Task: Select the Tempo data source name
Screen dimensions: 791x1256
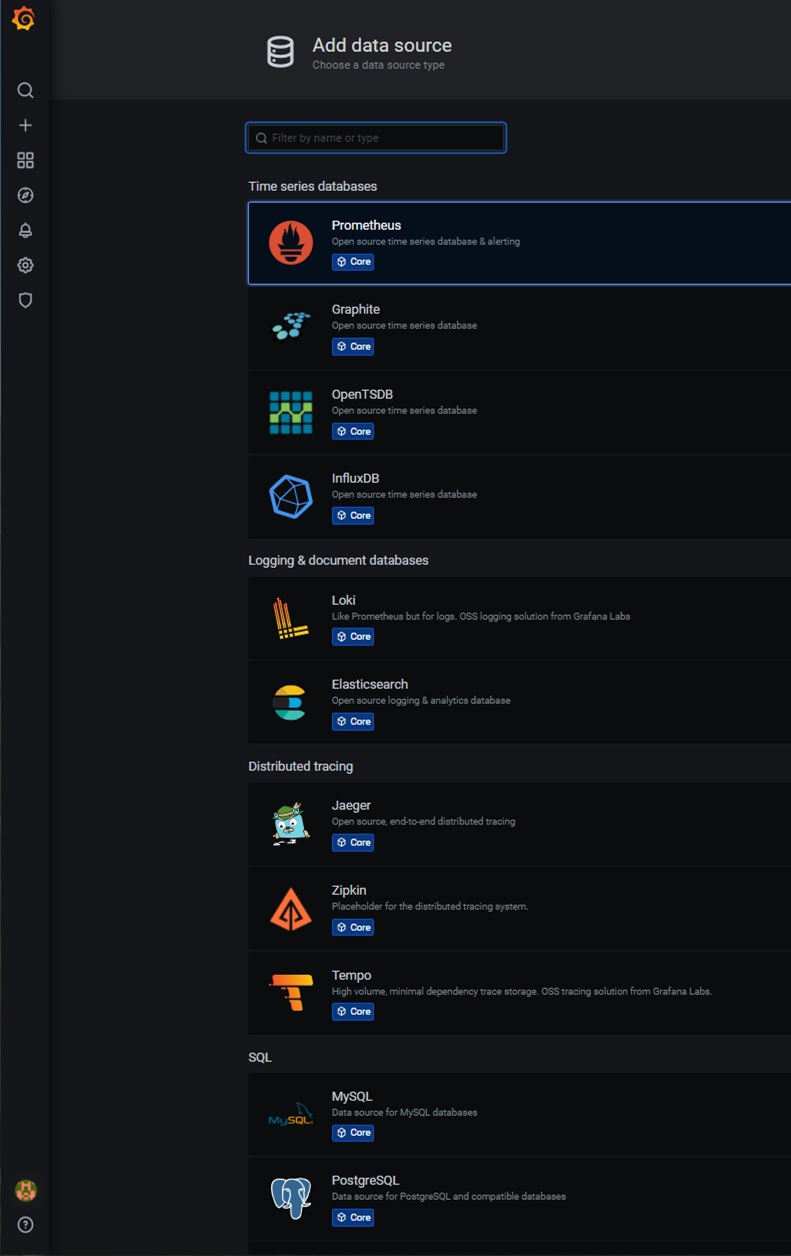Action: coord(351,975)
